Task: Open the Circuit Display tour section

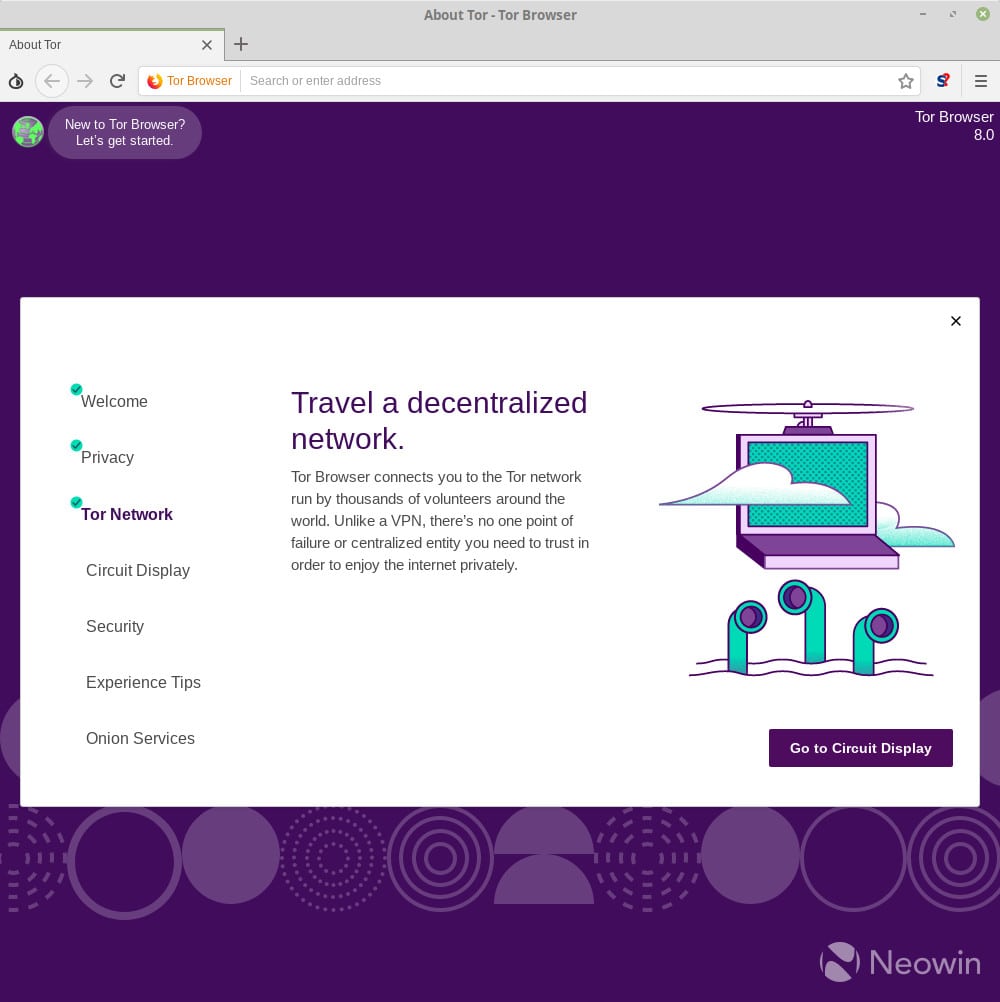Action: click(138, 570)
